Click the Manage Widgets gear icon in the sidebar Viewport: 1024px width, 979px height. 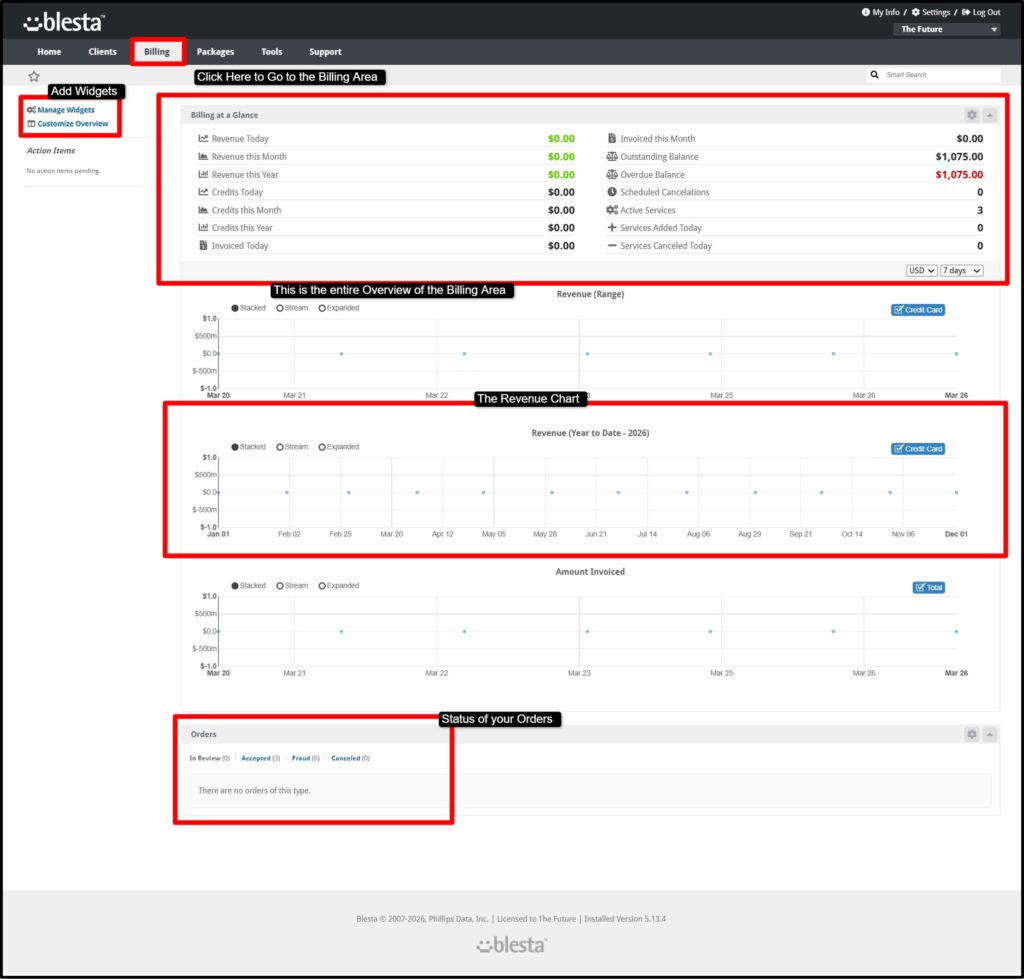pyautogui.click(x=31, y=109)
